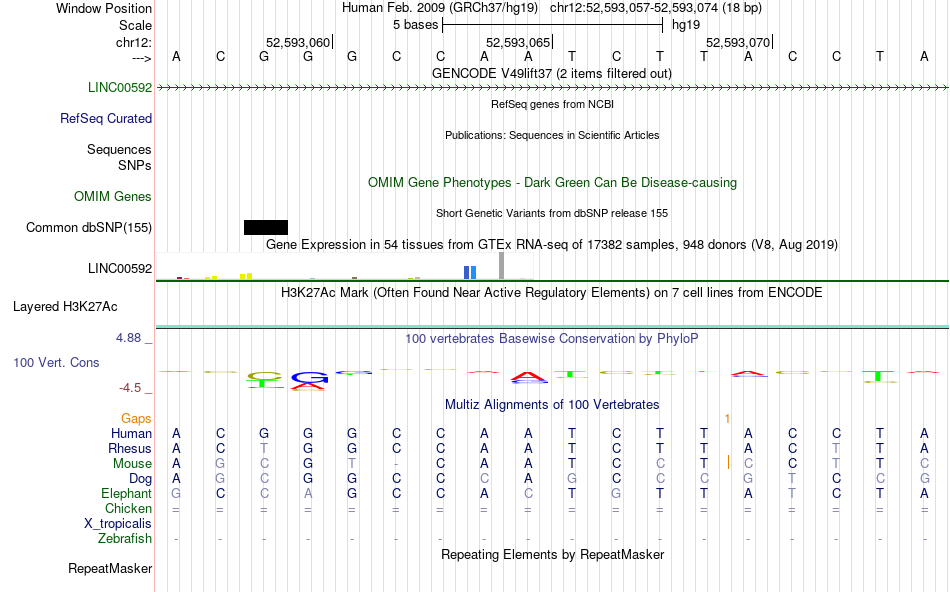Select the Human species label
Image resolution: width=950 pixels, height=592 pixels.
tap(131, 433)
